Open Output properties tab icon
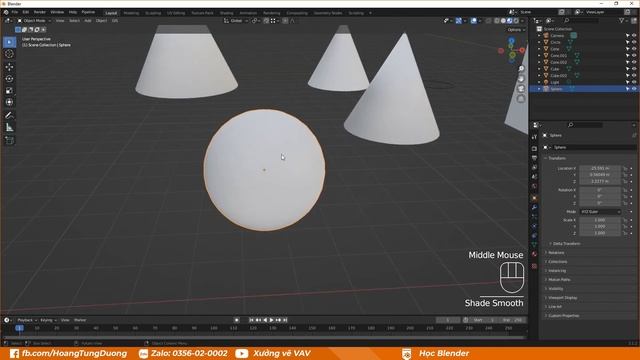This screenshot has width=640, height=360. coord(534,158)
